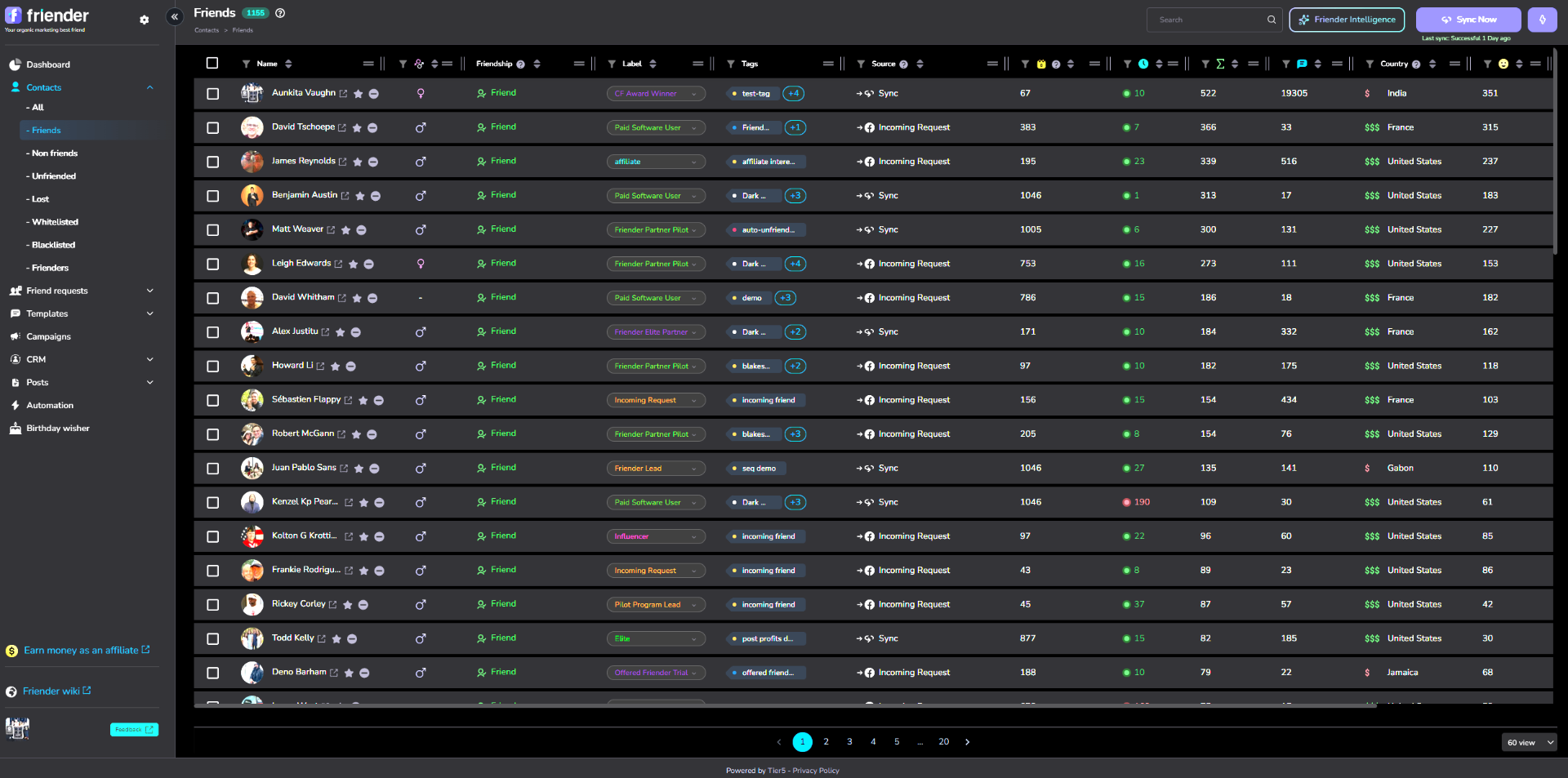
Task: Open James Reynolds' affiliate label dropdown
Action: [656, 162]
